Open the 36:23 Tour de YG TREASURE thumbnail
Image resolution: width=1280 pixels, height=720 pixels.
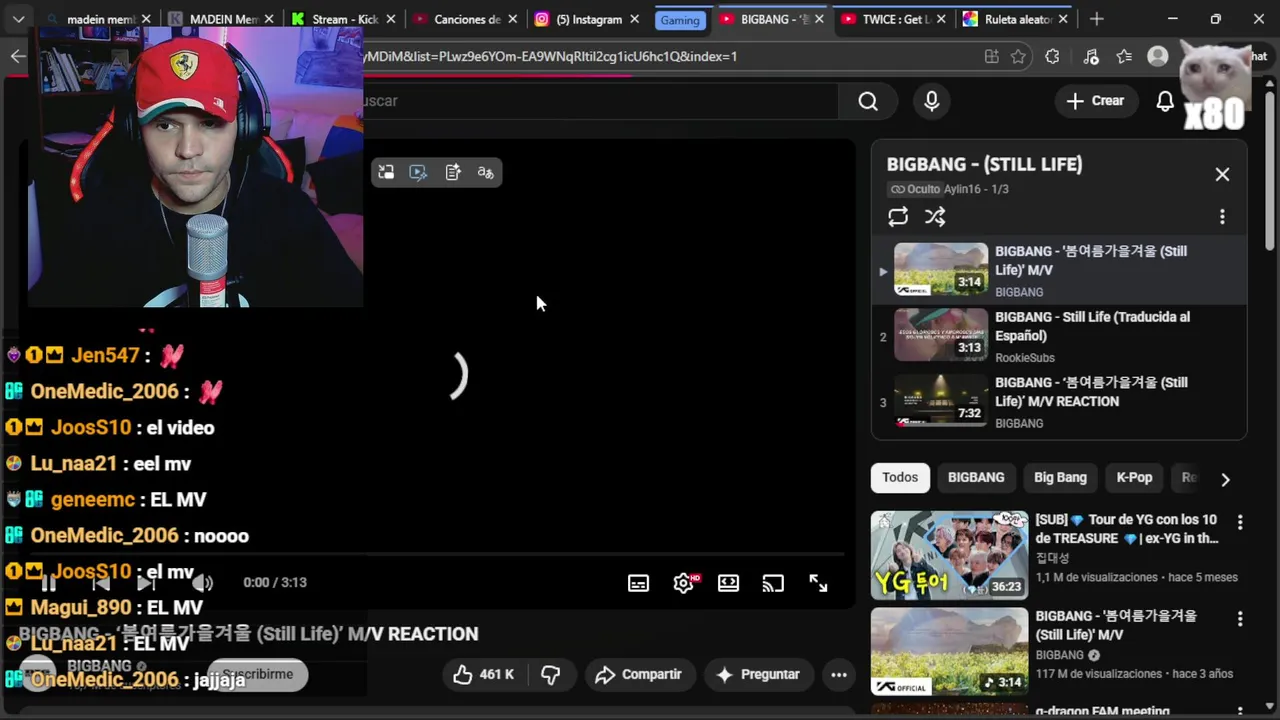(x=949, y=555)
